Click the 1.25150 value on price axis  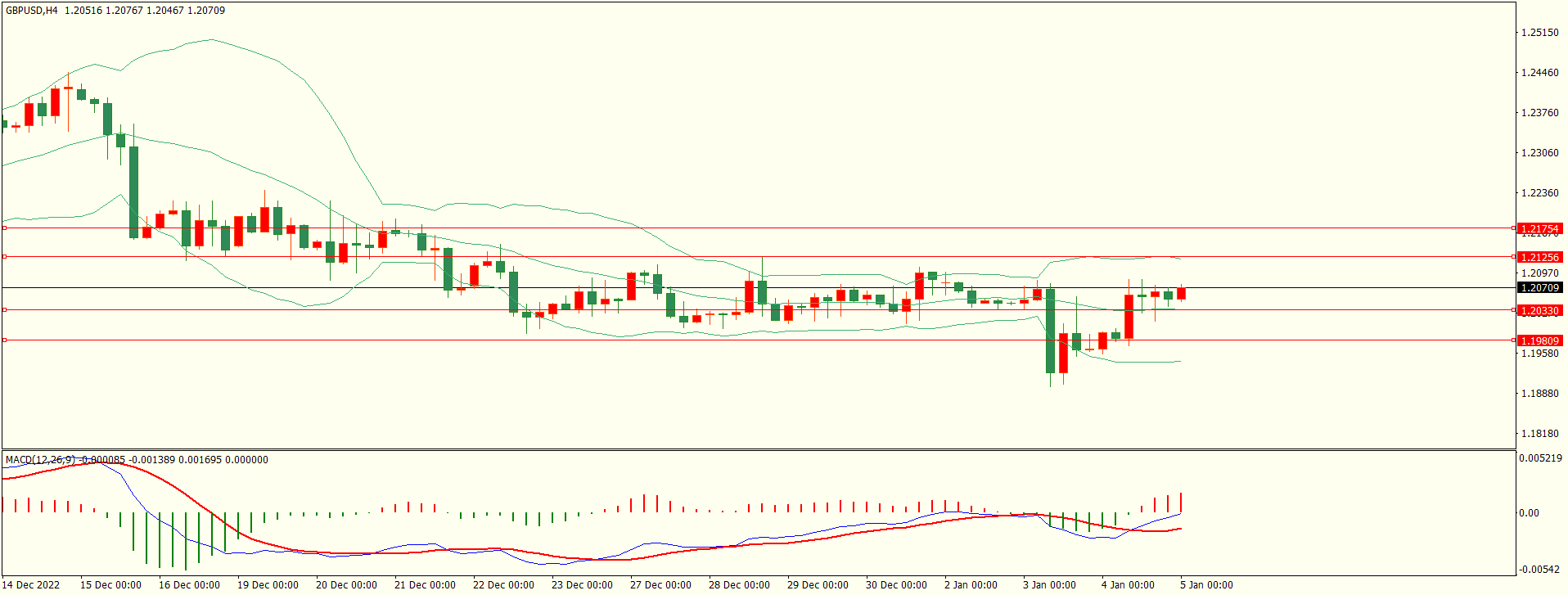coord(1539,33)
